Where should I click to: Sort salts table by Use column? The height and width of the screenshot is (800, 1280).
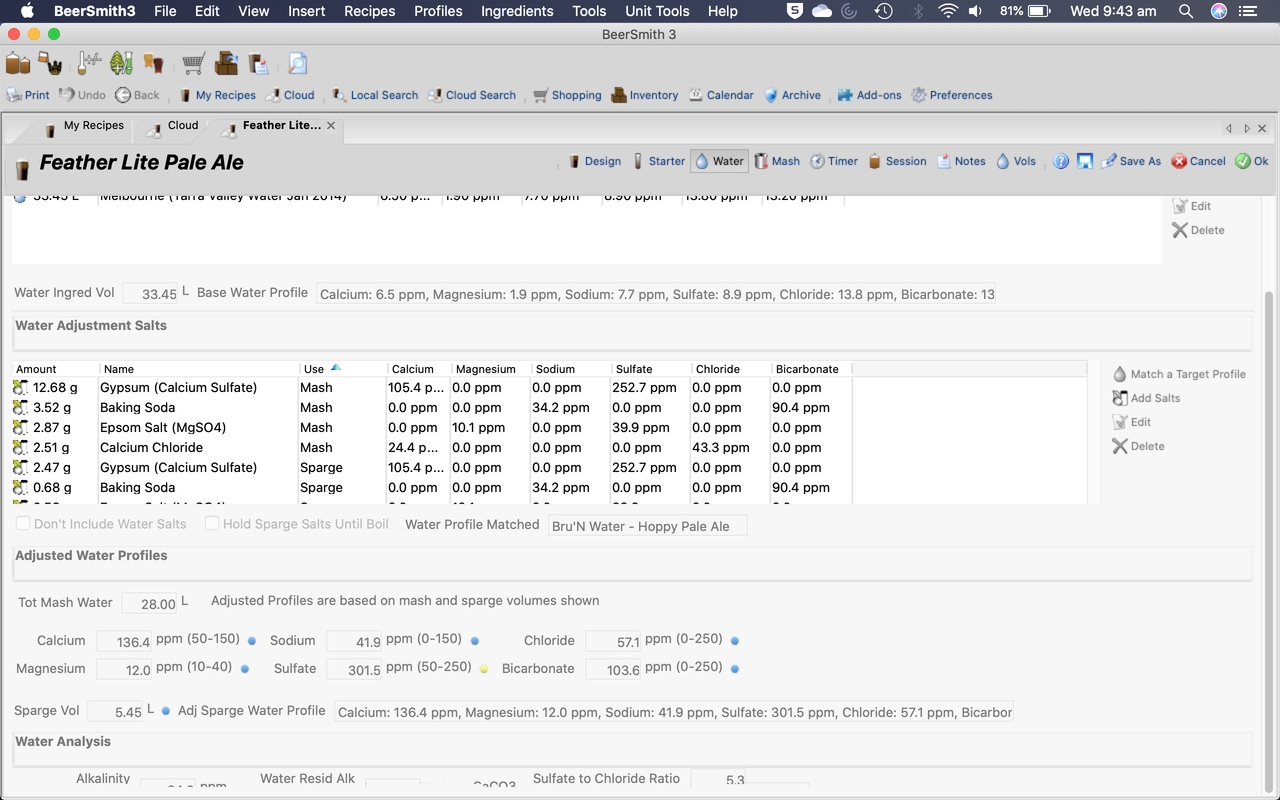(x=343, y=369)
